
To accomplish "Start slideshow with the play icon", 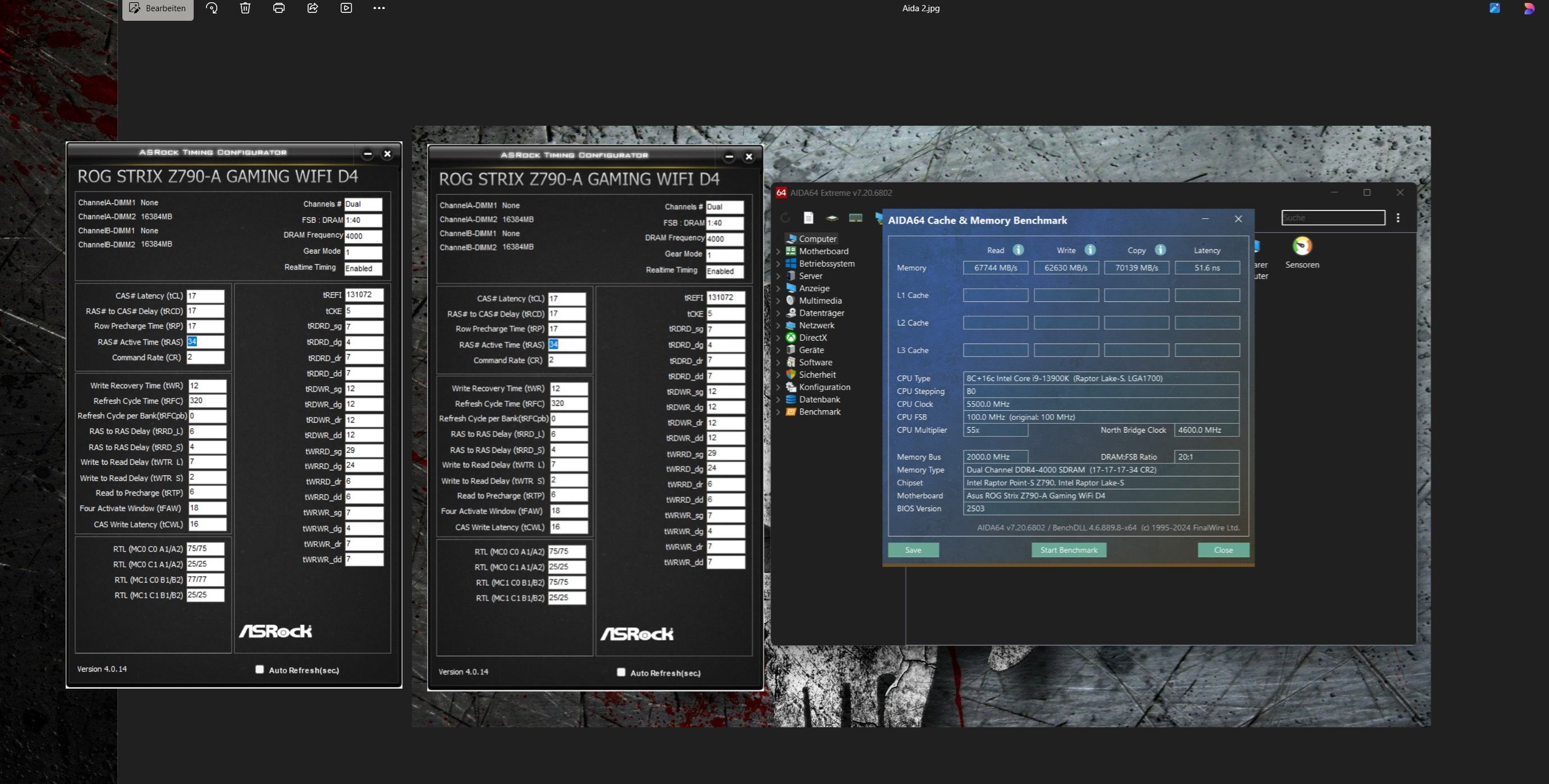I will pos(346,8).
